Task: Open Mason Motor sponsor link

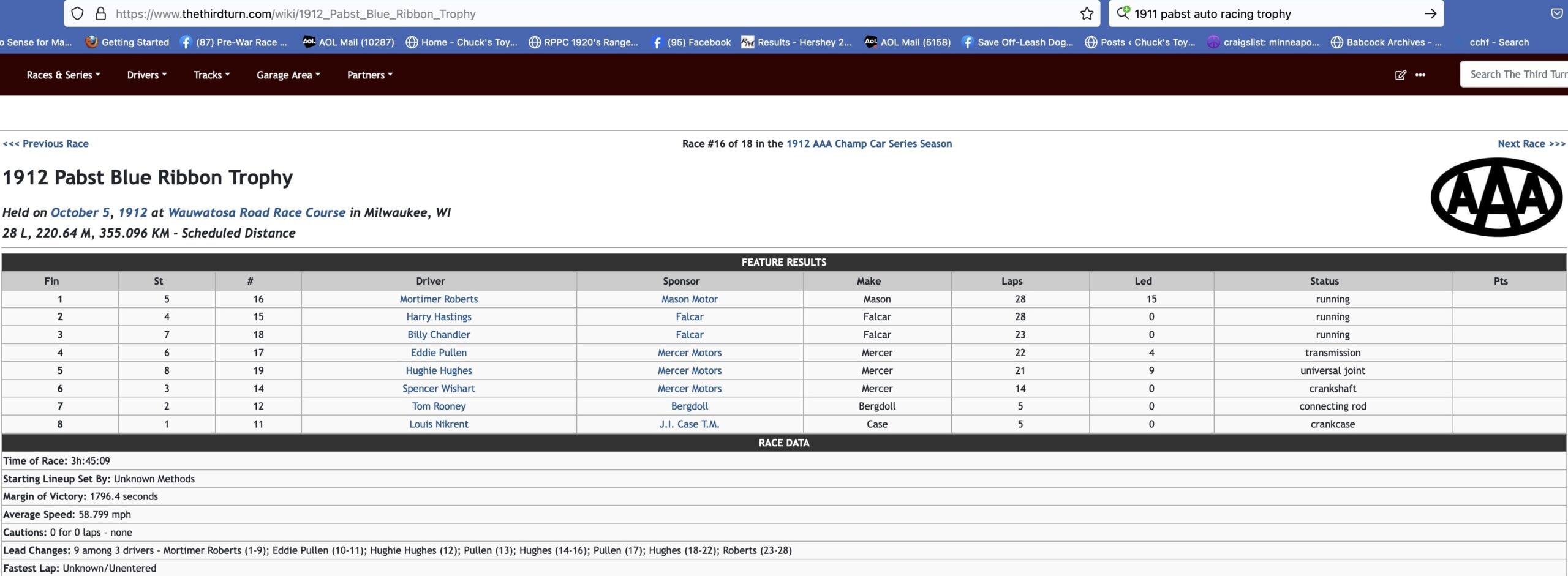Action: point(689,299)
